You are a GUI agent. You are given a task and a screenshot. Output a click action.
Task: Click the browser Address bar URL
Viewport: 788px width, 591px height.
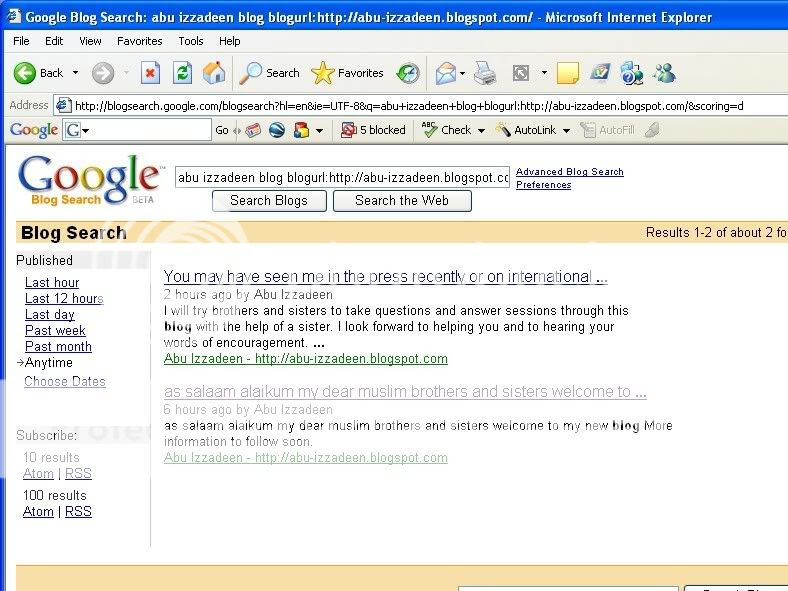[409, 106]
